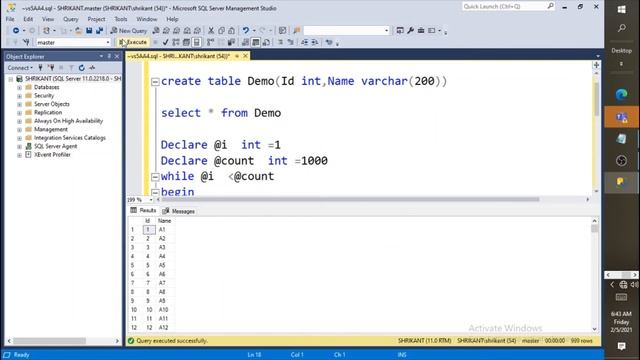
Task: Click the Connect Object Explorer plug icon
Action: pyautogui.click(x=40, y=68)
